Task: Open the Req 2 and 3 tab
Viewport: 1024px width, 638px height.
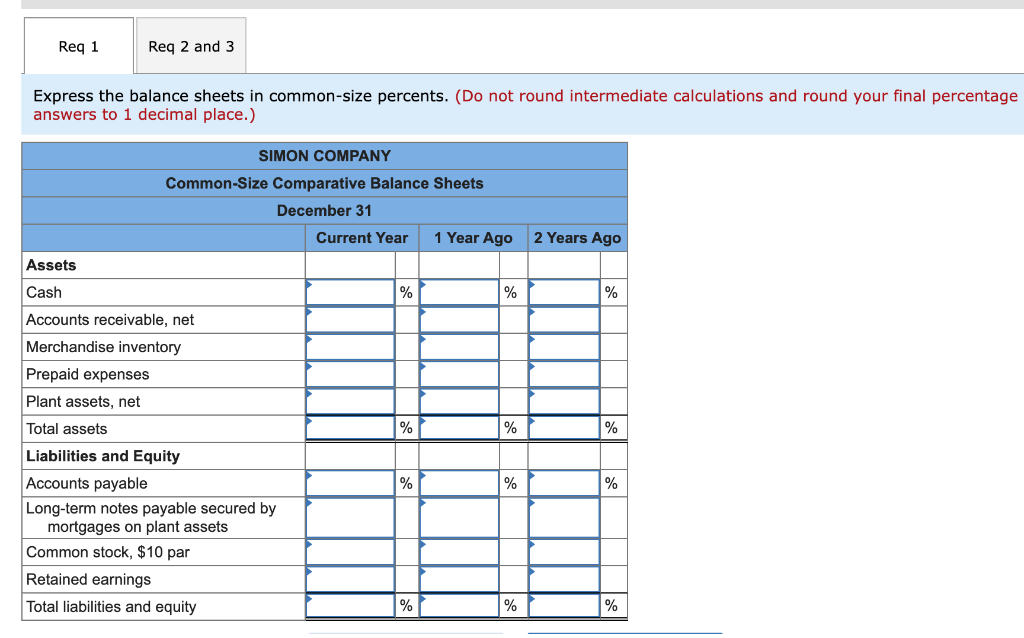Action: click(191, 46)
